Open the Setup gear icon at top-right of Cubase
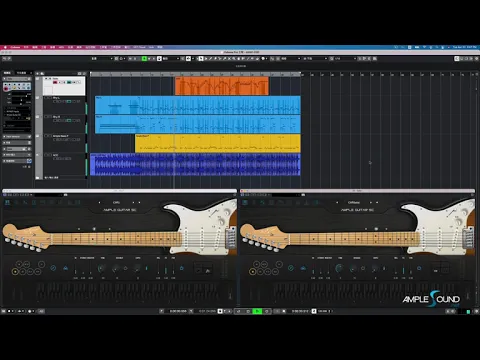The image size is (480, 360). [x=476, y=58]
